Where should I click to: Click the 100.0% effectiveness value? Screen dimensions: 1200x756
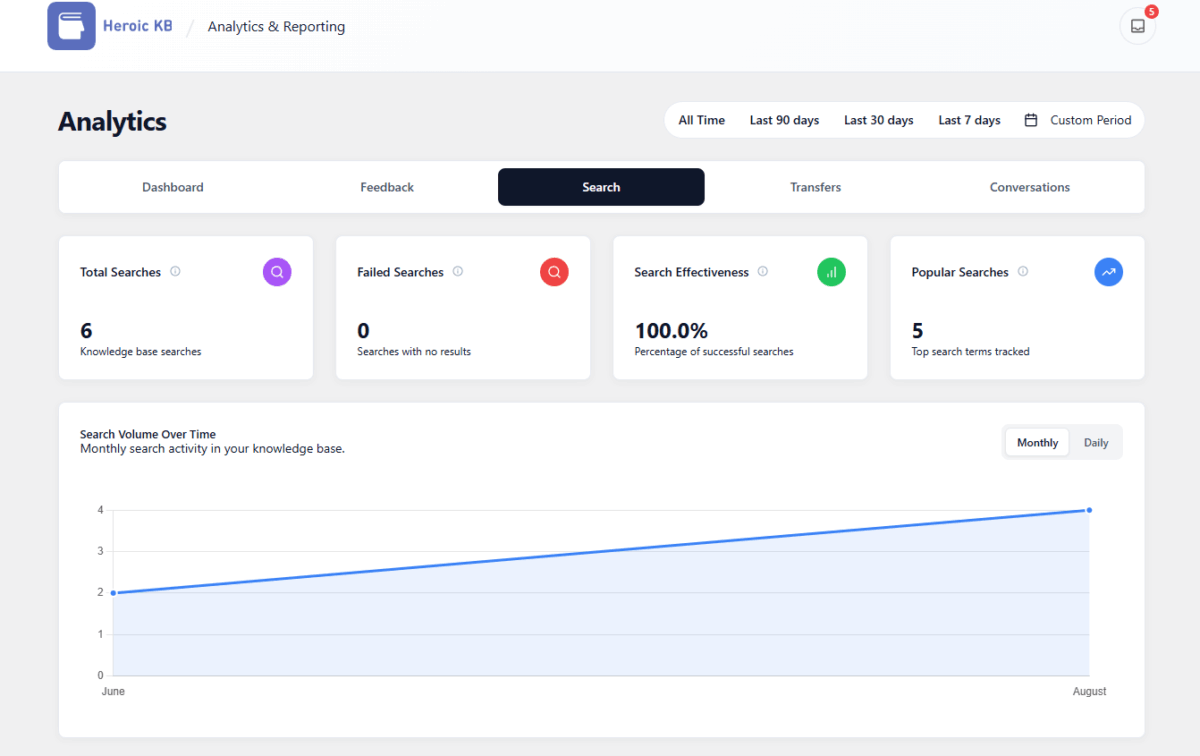click(x=671, y=331)
